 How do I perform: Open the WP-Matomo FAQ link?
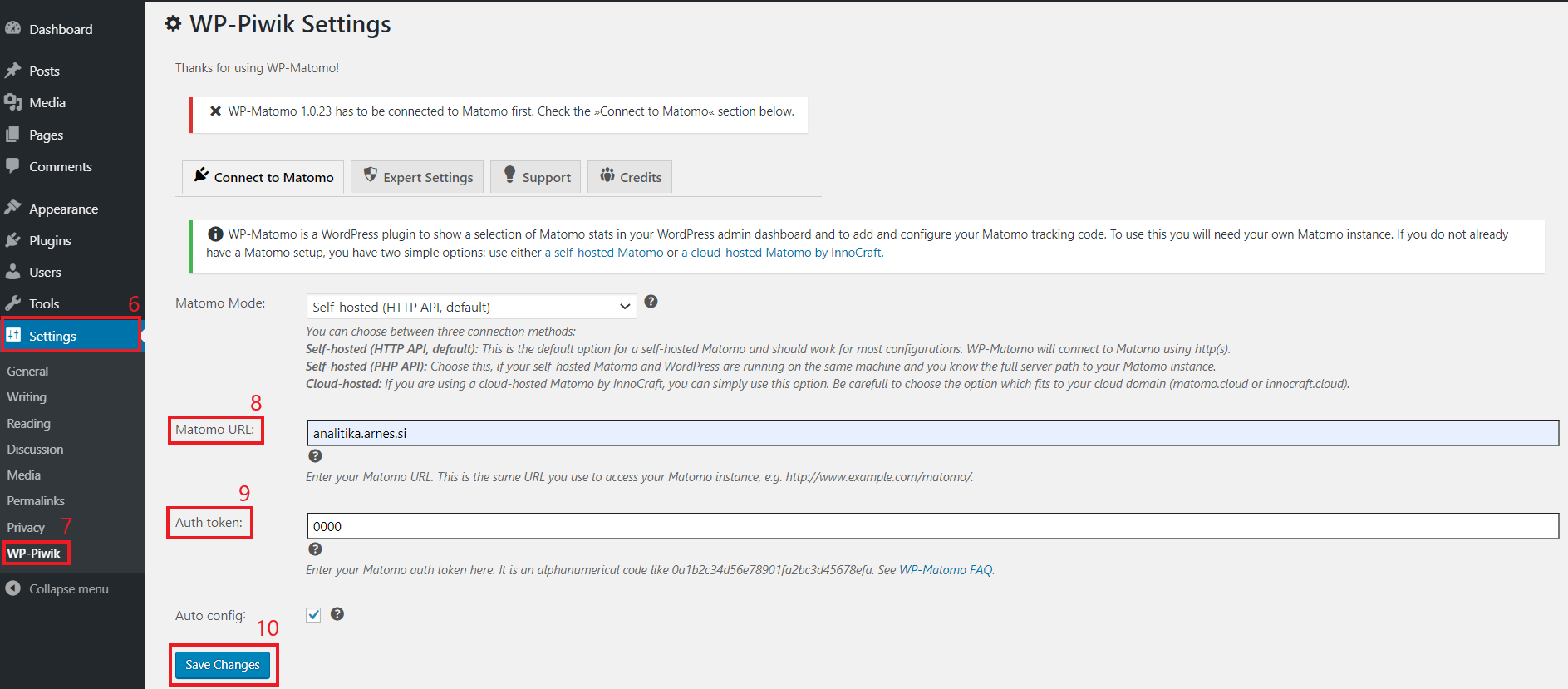click(x=946, y=570)
